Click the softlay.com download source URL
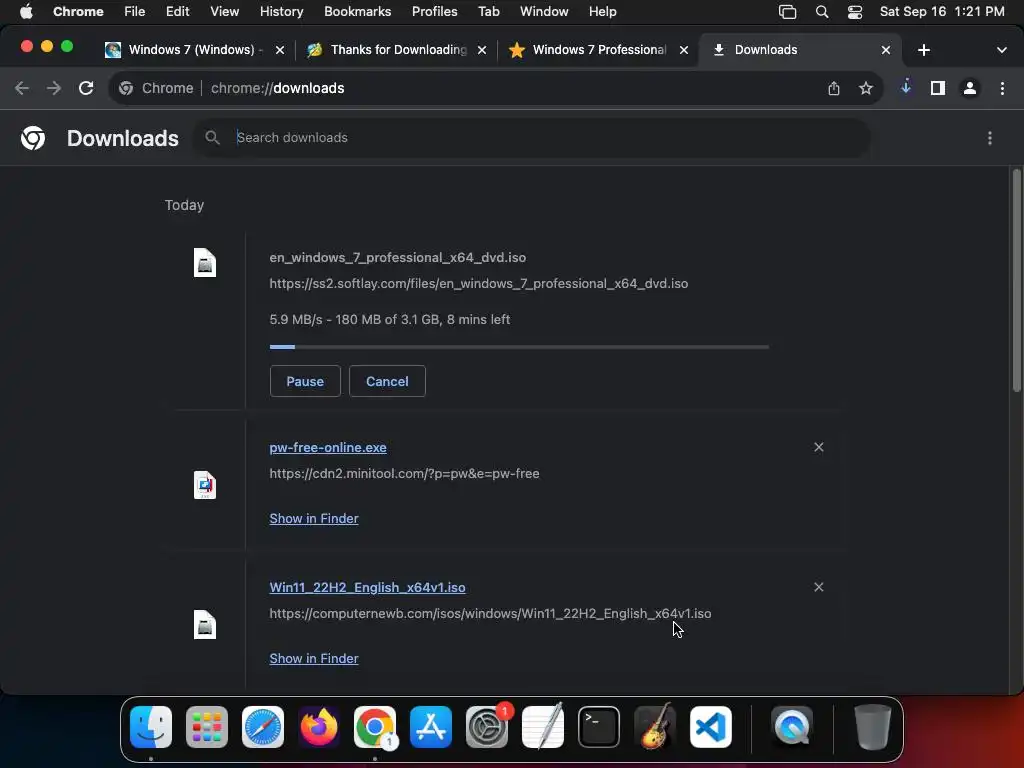Image resolution: width=1024 pixels, height=768 pixels. pyautogui.click(x=479, y=283)
